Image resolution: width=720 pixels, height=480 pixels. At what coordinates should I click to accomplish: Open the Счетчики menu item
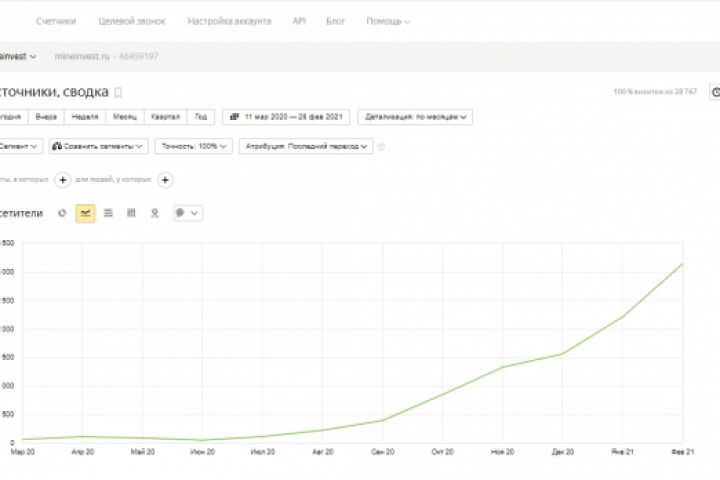[x=56, y=21]
